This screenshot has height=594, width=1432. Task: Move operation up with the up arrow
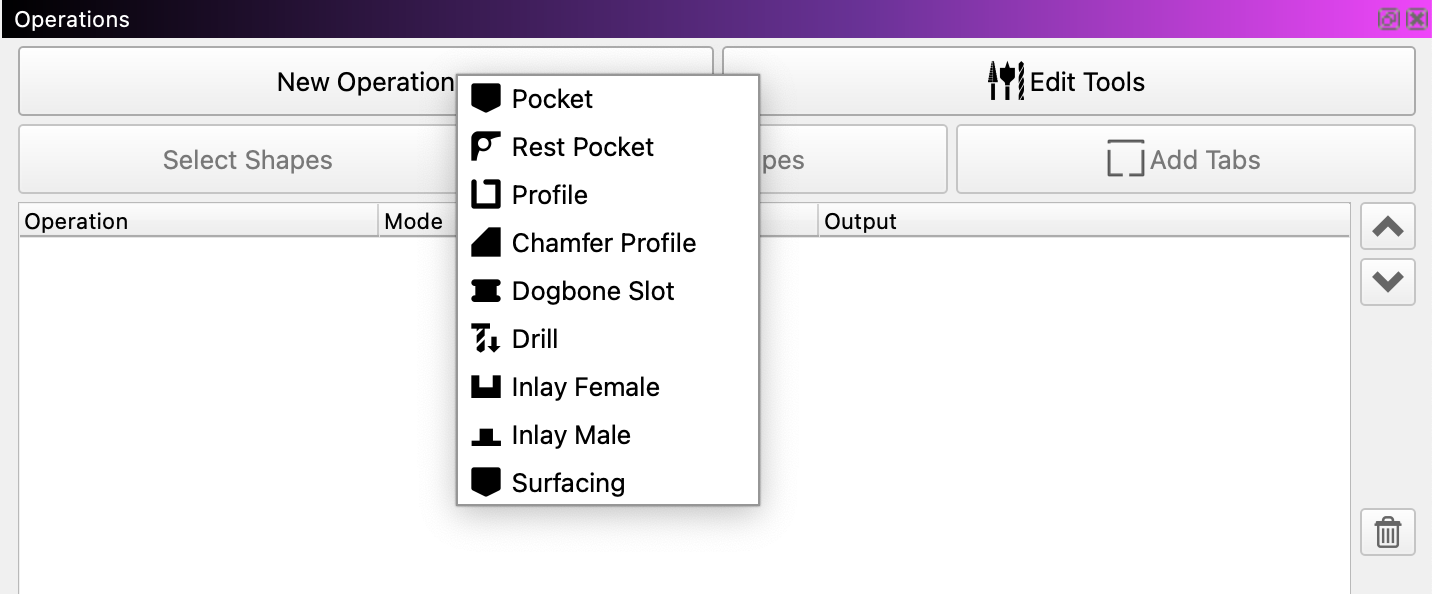coord(1387,228)
